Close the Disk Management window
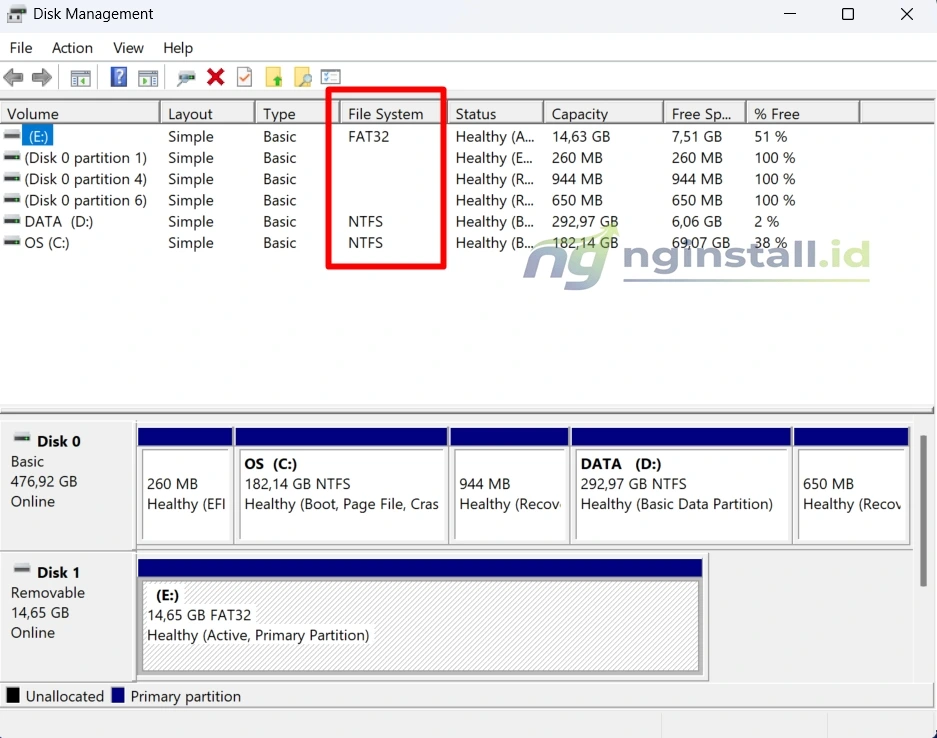Viewport: 937px width, 738px height. [907, 14]
